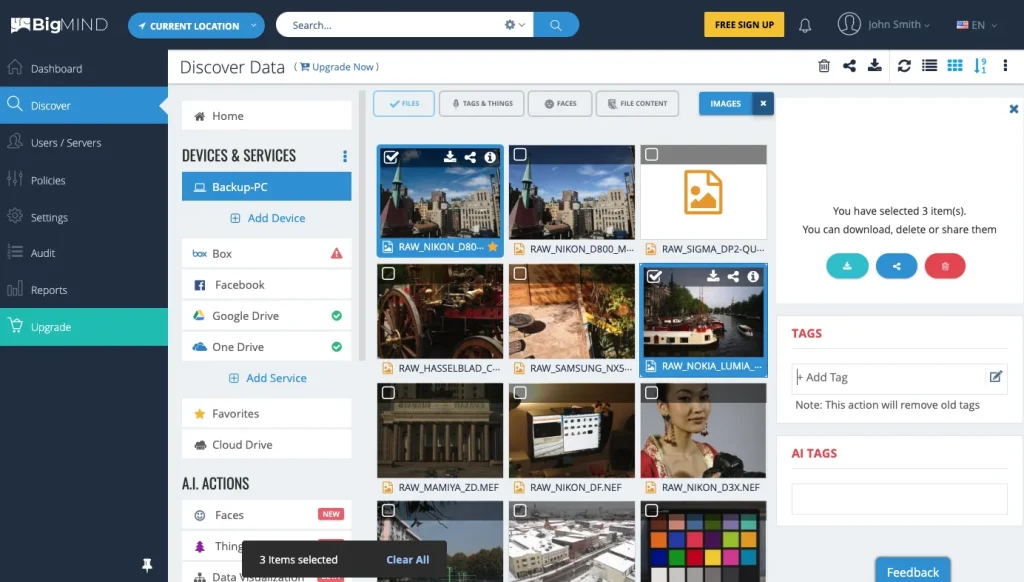Expand search settings gear dropdown
The image size is (1024, 582).
pyautogui.click(x=514, y=25)
